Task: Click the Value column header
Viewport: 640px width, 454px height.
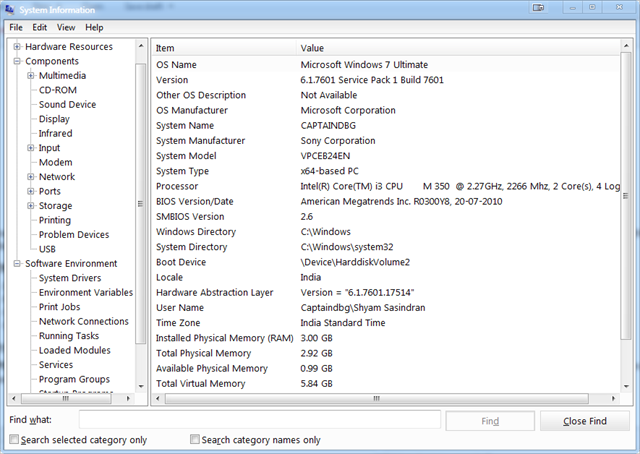Action: tap(458, 48)
